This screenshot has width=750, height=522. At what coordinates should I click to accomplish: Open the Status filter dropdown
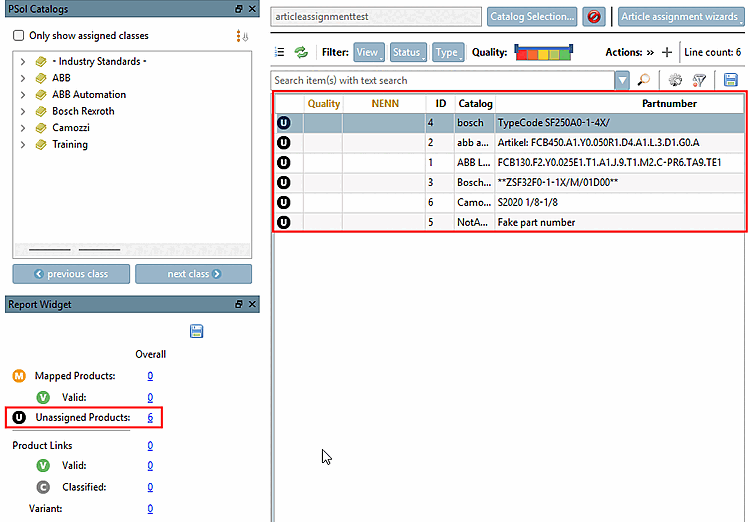tap(408, 52)
